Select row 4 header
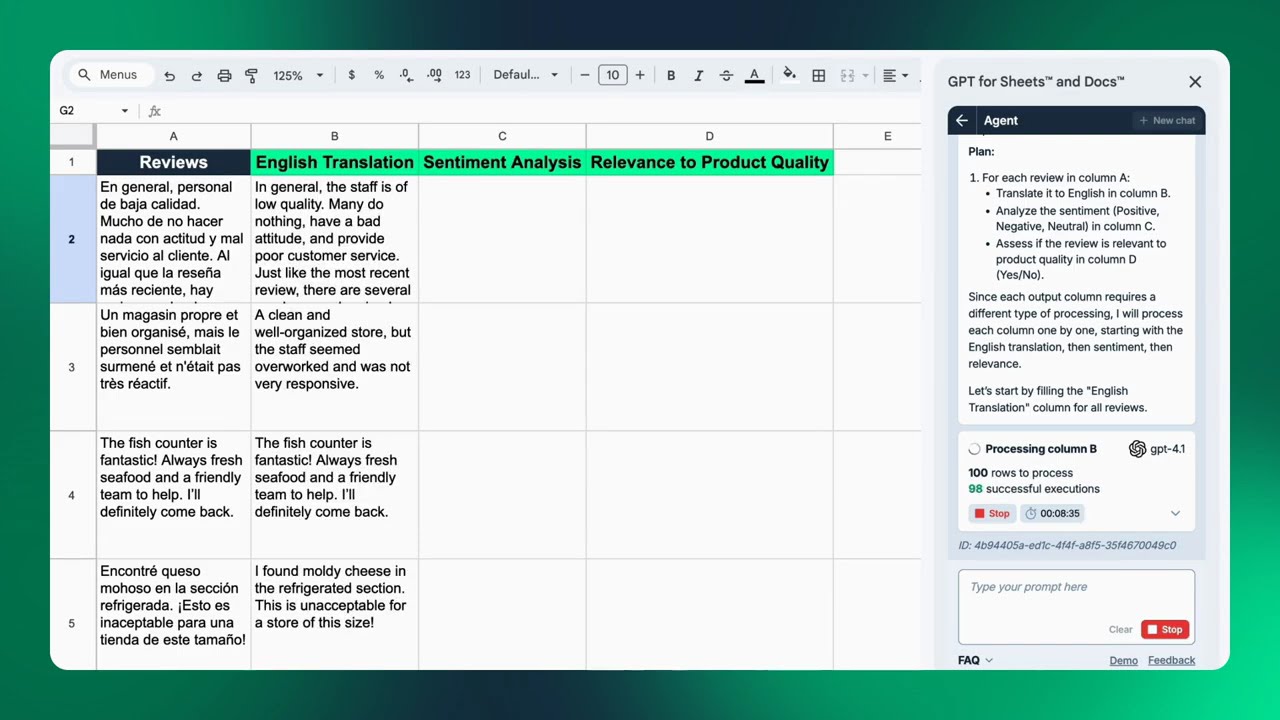 [72, 495]
